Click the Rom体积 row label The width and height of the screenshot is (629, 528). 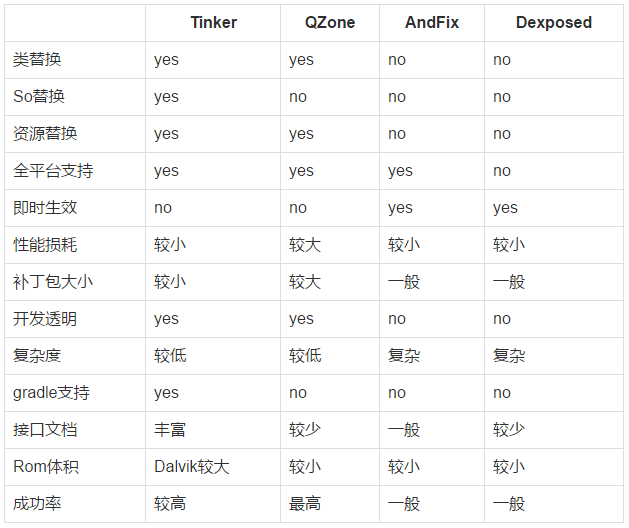[46, 467]
